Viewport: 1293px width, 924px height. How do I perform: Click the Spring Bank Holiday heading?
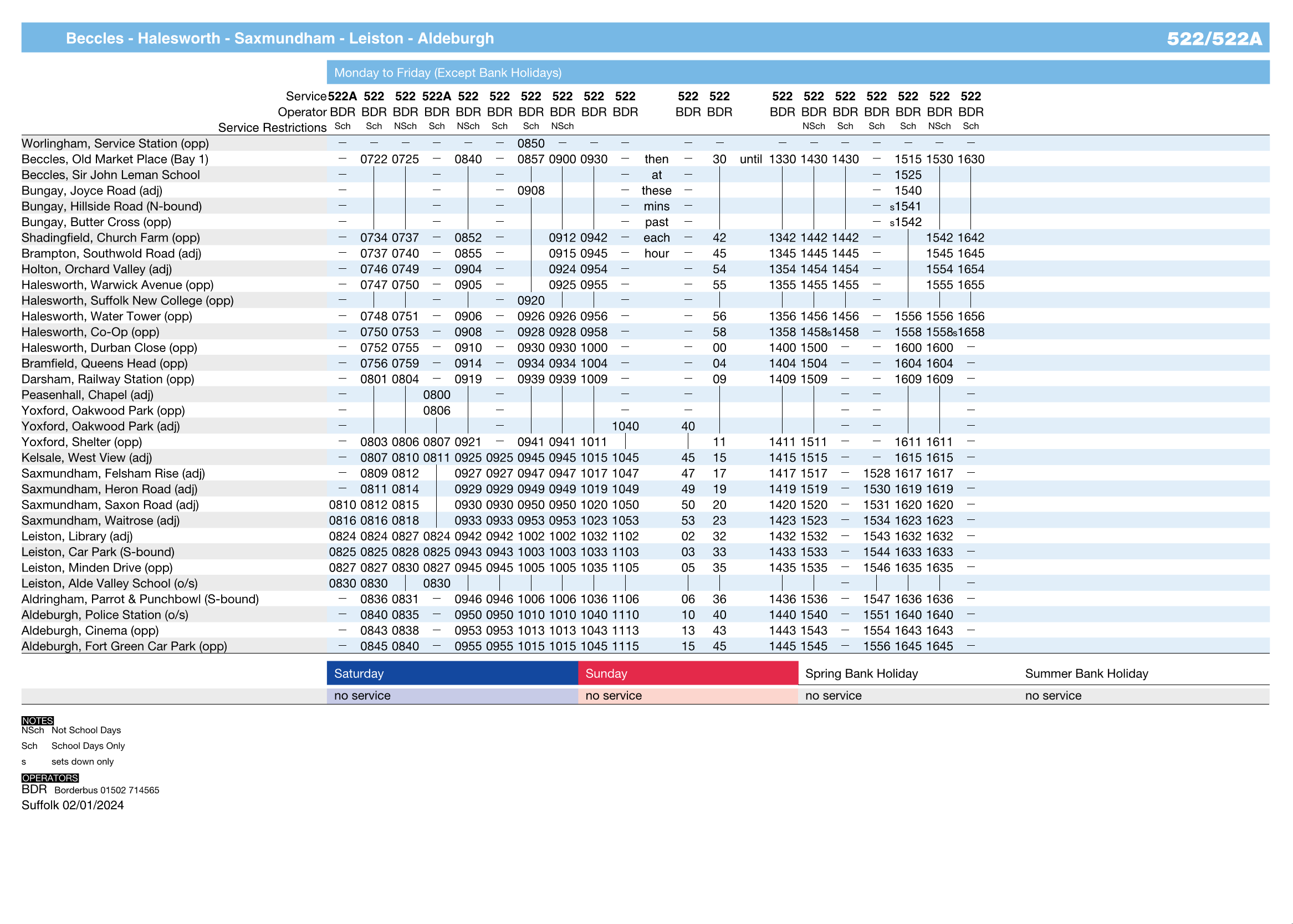pos(861,673)
